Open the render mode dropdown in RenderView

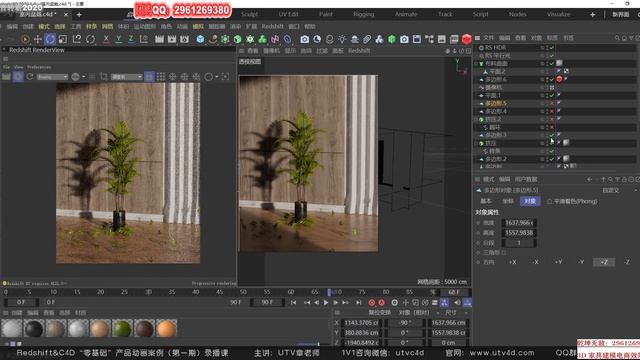coord(52,77)
